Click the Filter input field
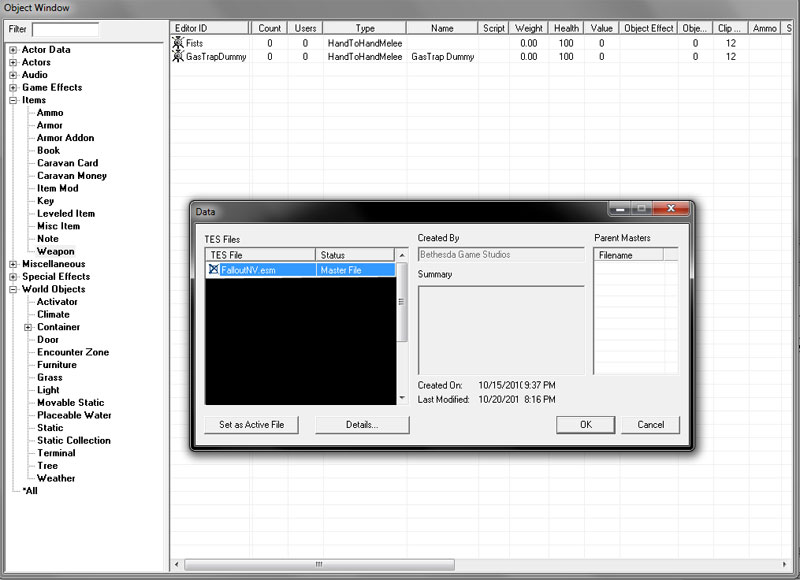This screenshot has width=800, height=580. click(65, 30)
